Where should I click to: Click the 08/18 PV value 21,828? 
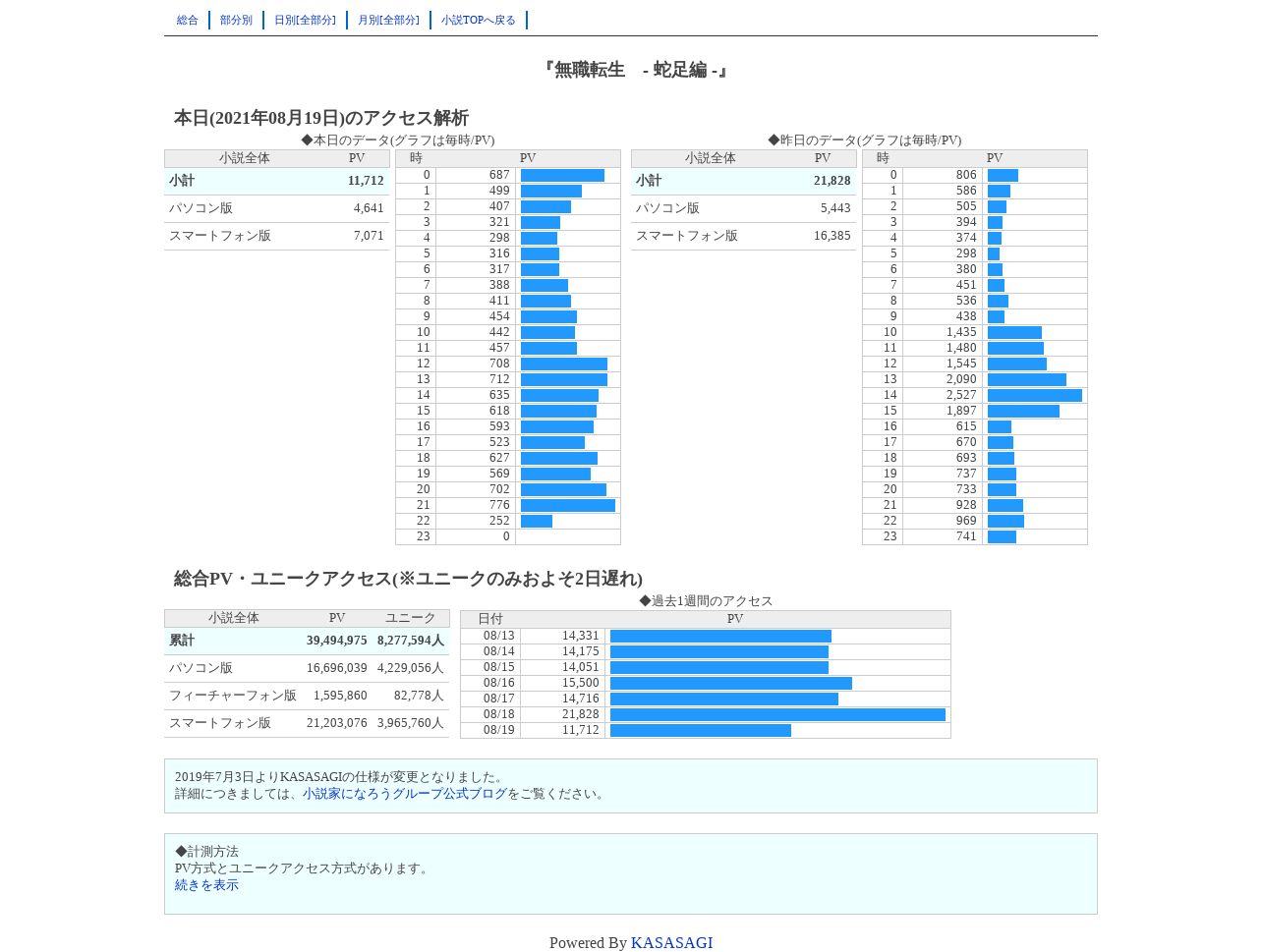(581, 714)
